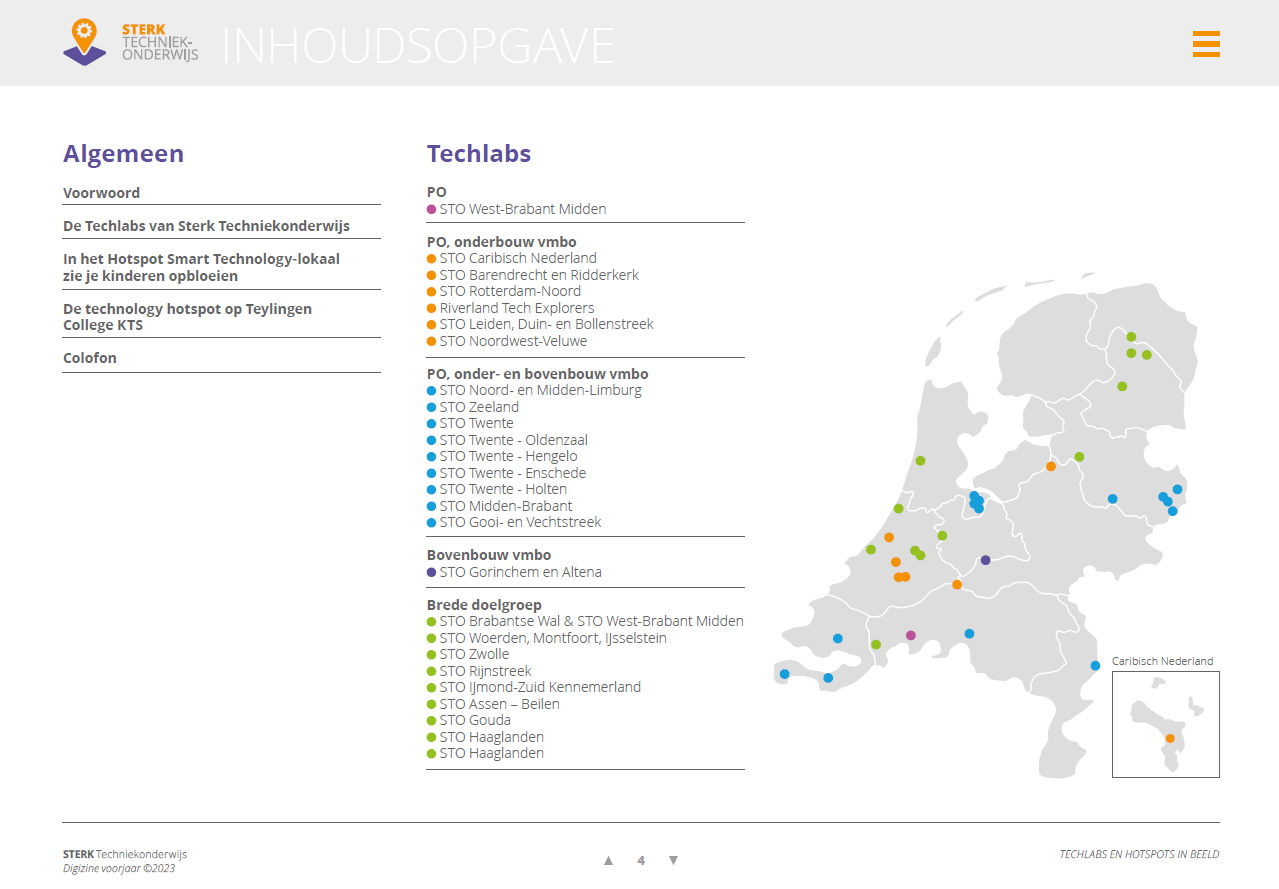Click the Caribisch Nederland map label
The width and height of the screenshot is (1279, 889).
(x=1163, y=661)
